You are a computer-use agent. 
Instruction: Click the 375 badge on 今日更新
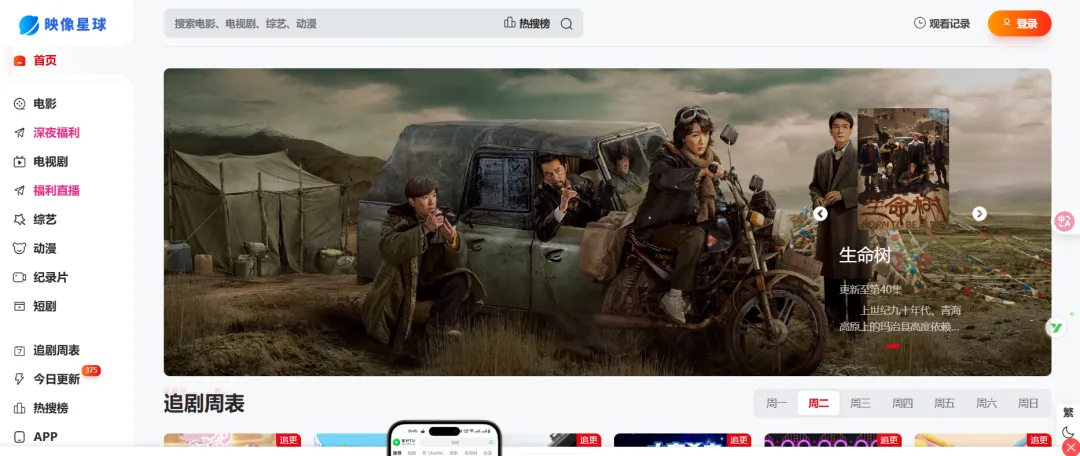point(91,371)
